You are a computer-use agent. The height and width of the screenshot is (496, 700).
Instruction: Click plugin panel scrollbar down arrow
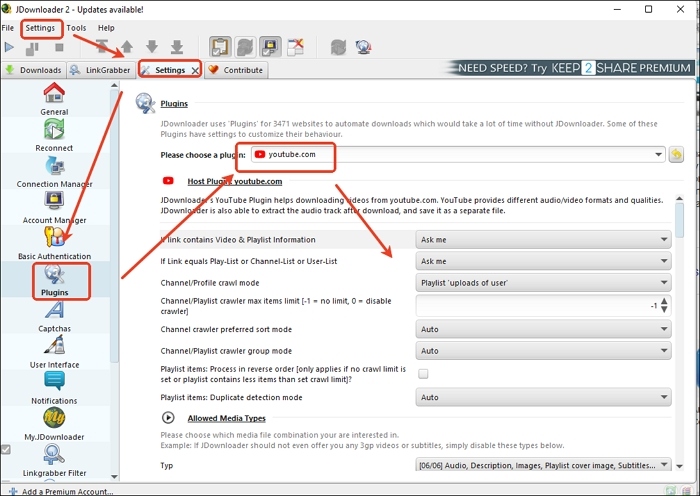679,466
